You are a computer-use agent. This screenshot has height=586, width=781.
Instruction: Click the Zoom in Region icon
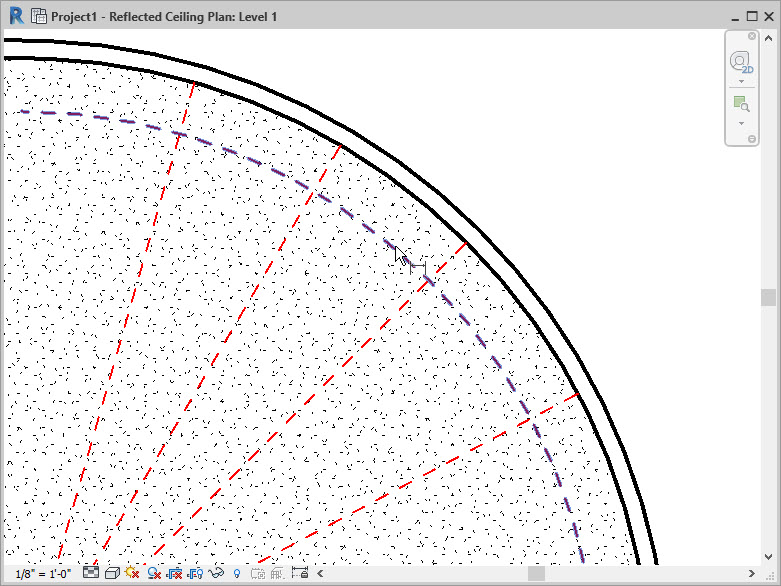point(741,105)
